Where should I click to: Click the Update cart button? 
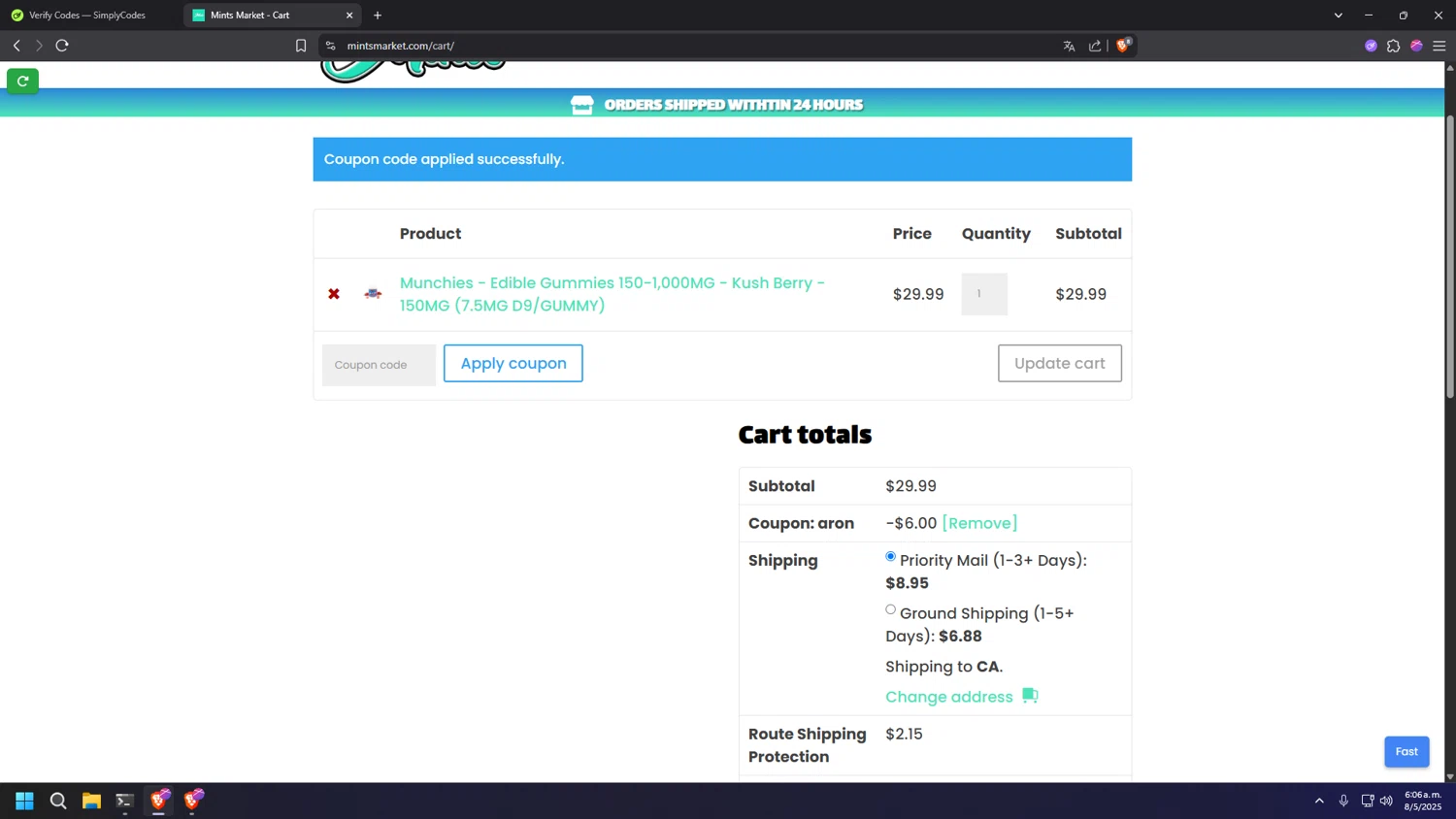[x=1060, y=363]
